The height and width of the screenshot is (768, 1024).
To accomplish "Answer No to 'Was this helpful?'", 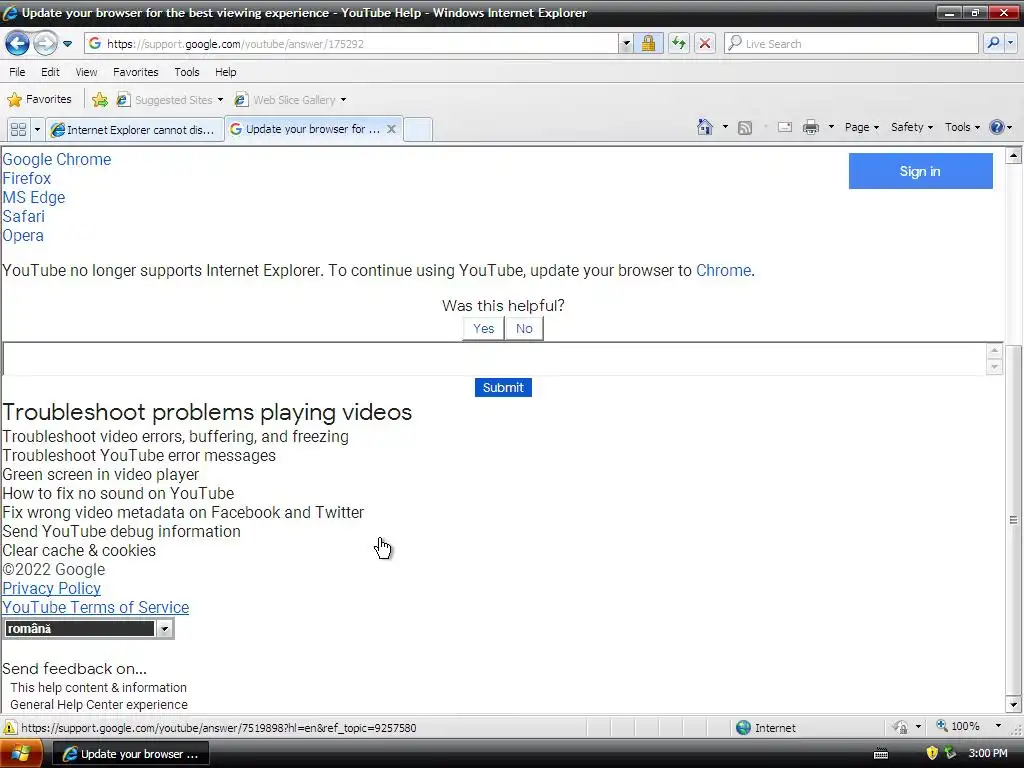I will 524,328.
